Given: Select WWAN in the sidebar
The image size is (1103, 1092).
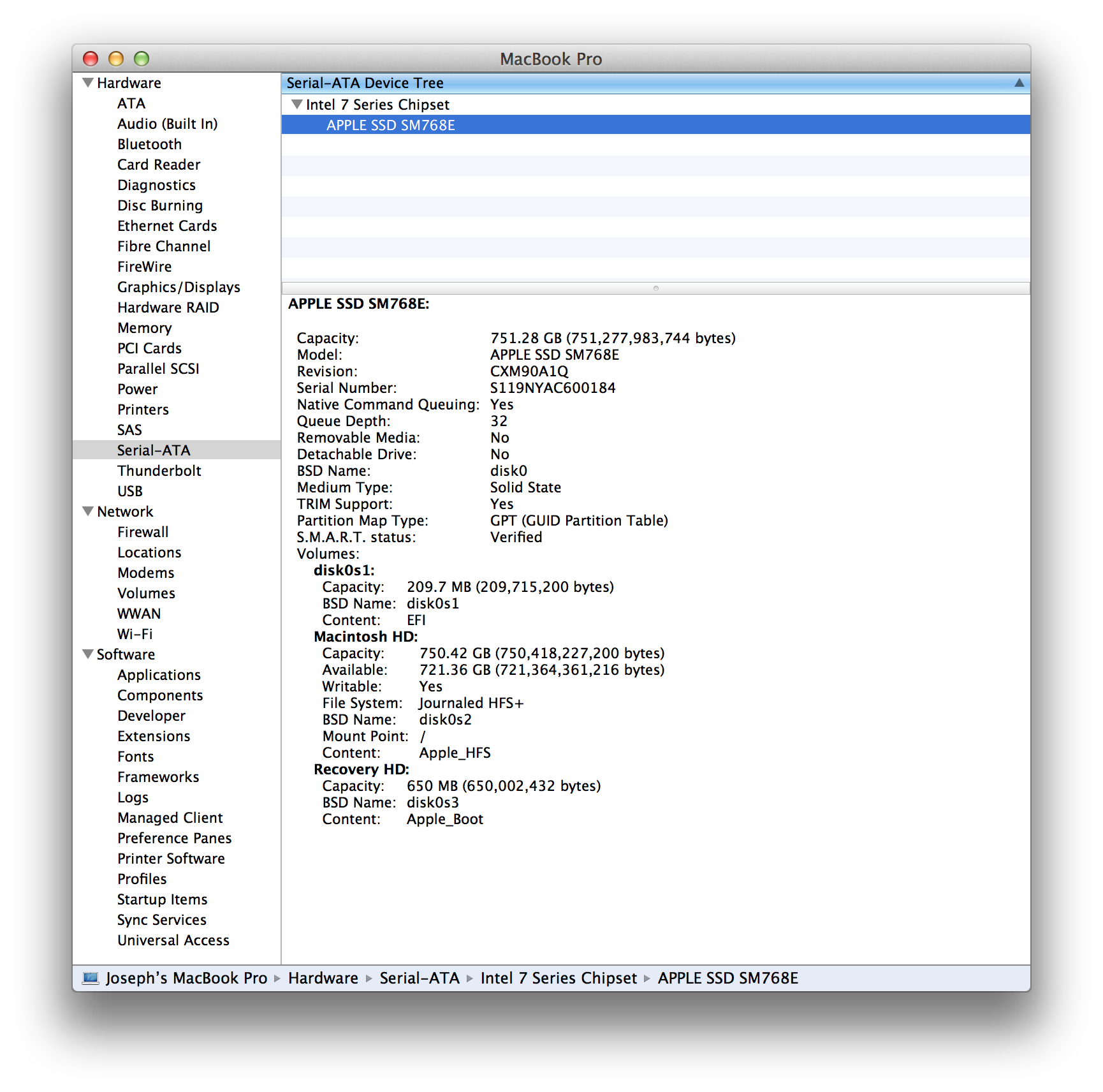Looking at the screenshot, I should (x=139, y=614).
